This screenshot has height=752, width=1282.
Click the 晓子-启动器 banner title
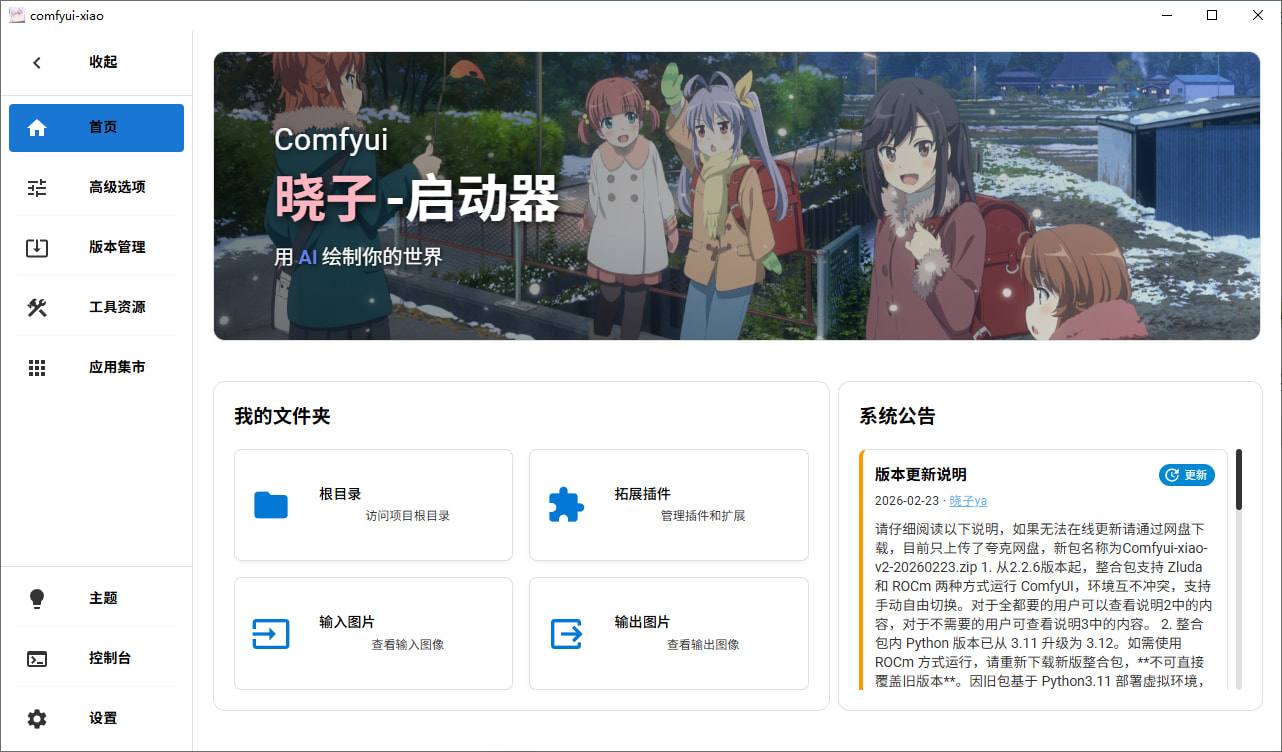[x=417, y=199]
